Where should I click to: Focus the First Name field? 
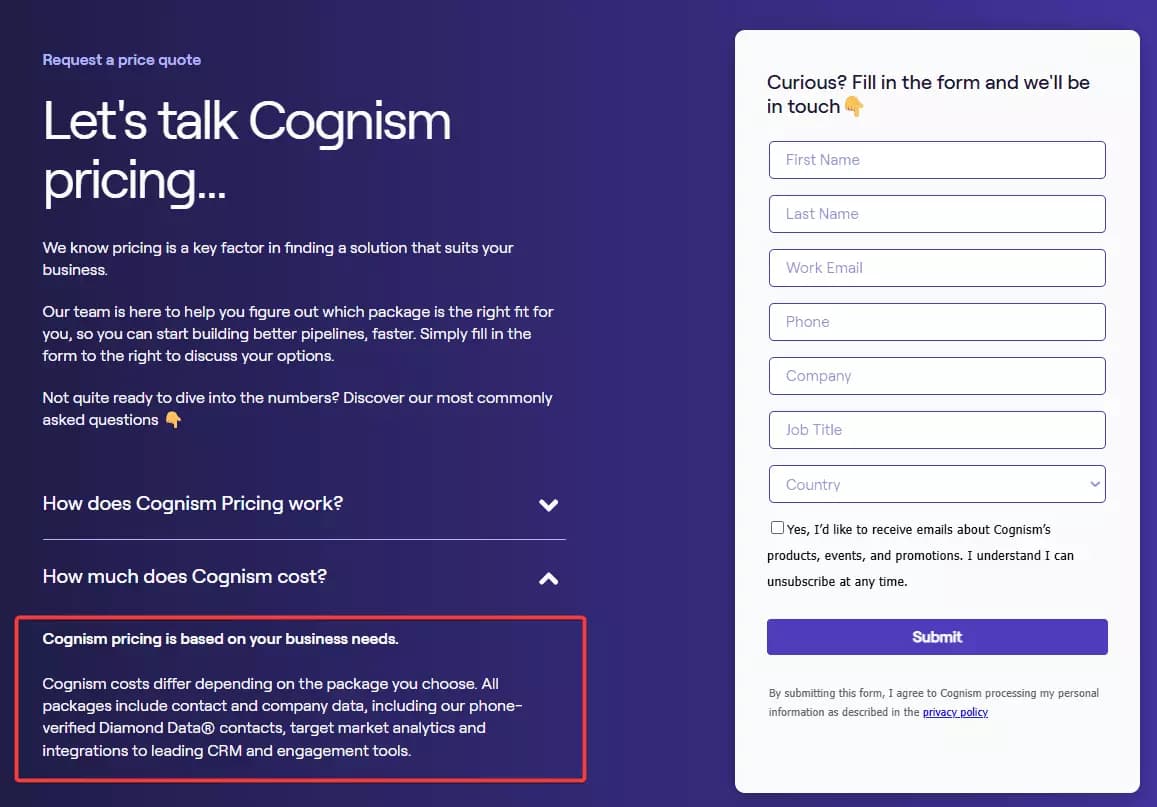(937, 160)
